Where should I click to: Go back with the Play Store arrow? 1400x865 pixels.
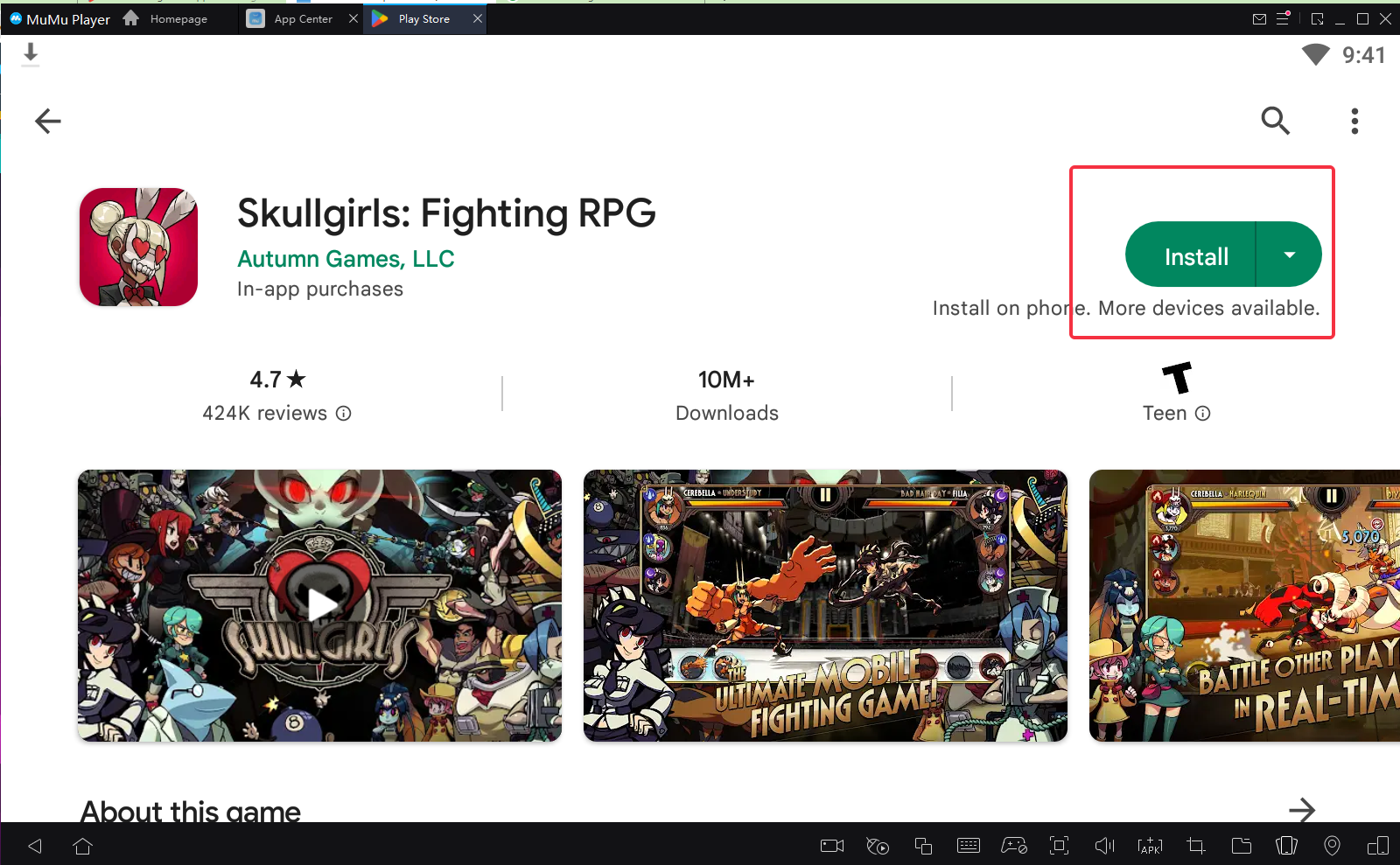tap(48, 121)
